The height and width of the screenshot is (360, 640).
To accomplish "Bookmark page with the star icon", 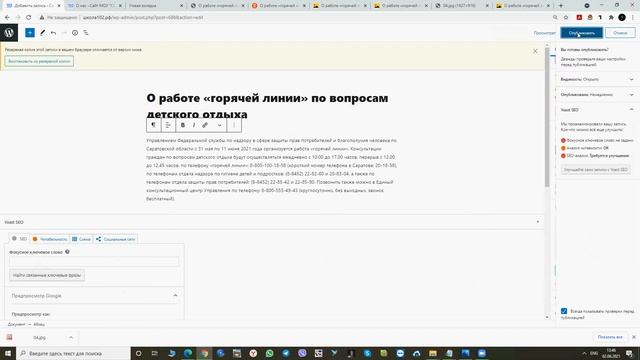I will (566, 18).
